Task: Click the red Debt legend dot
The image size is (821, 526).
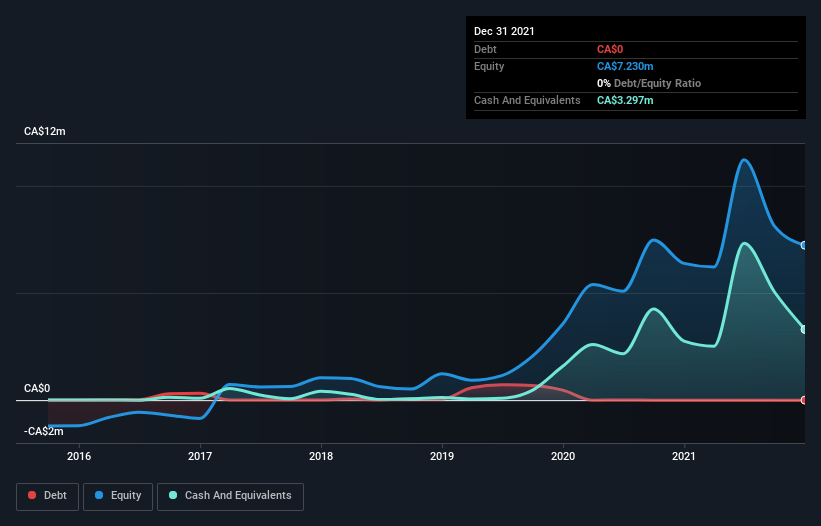Action: [x=32, y=495]
